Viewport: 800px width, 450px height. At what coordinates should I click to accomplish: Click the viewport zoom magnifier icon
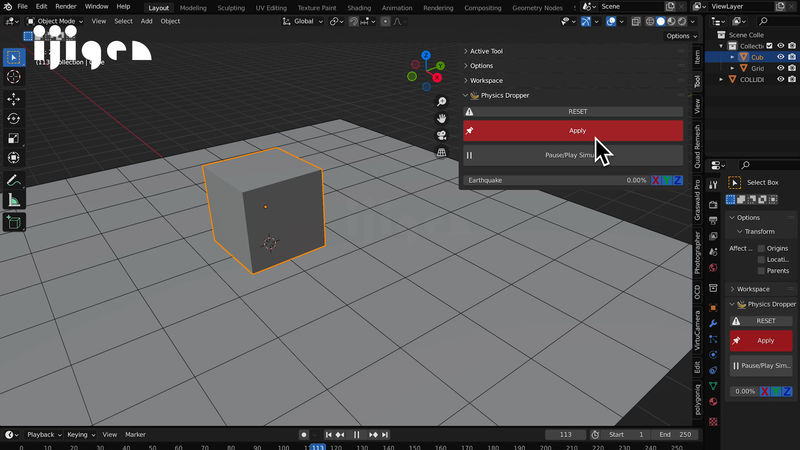click(441, 102)
